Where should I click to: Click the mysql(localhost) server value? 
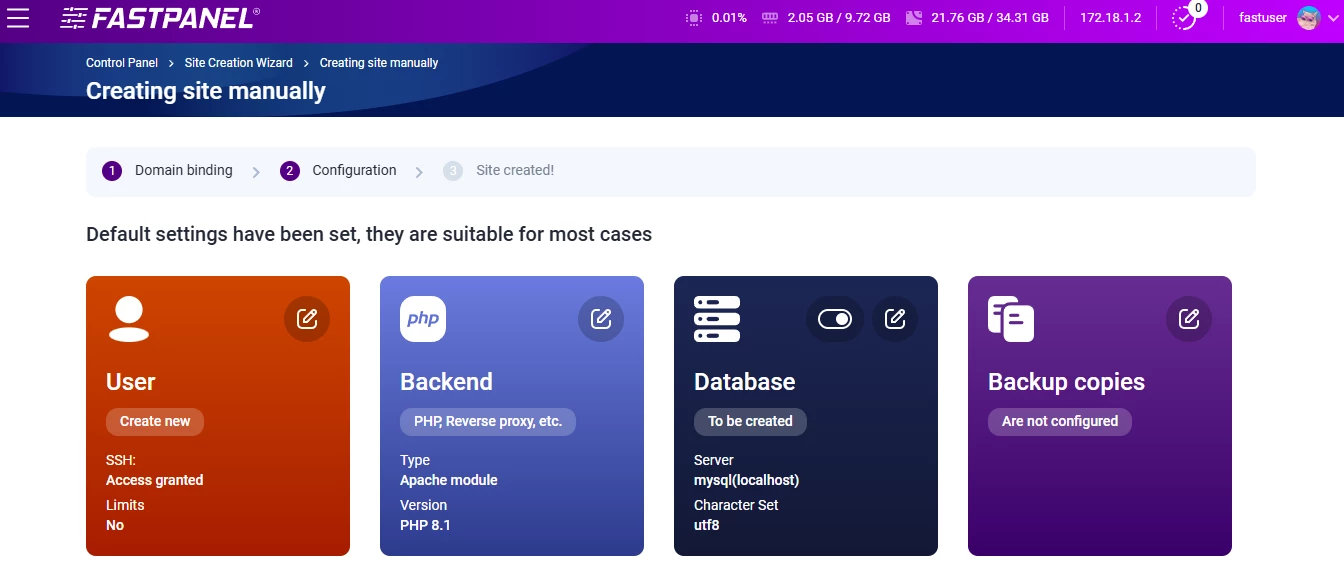click(747, 480)
